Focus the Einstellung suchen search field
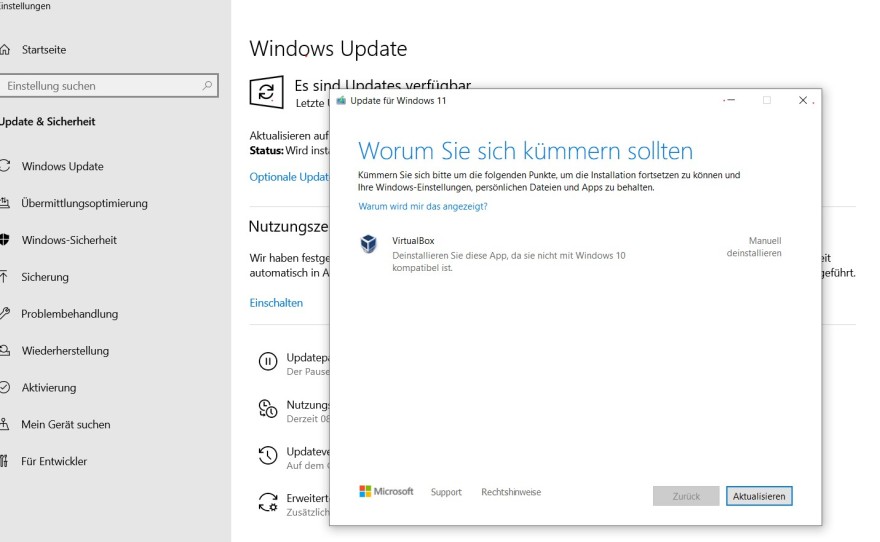This screenshot has height=542, width=880. click(109, 86)
